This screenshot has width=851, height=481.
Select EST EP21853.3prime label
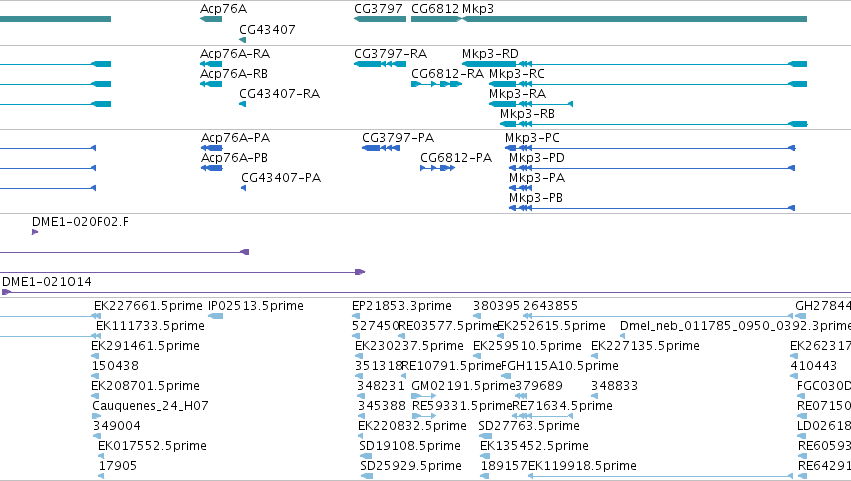402,306
